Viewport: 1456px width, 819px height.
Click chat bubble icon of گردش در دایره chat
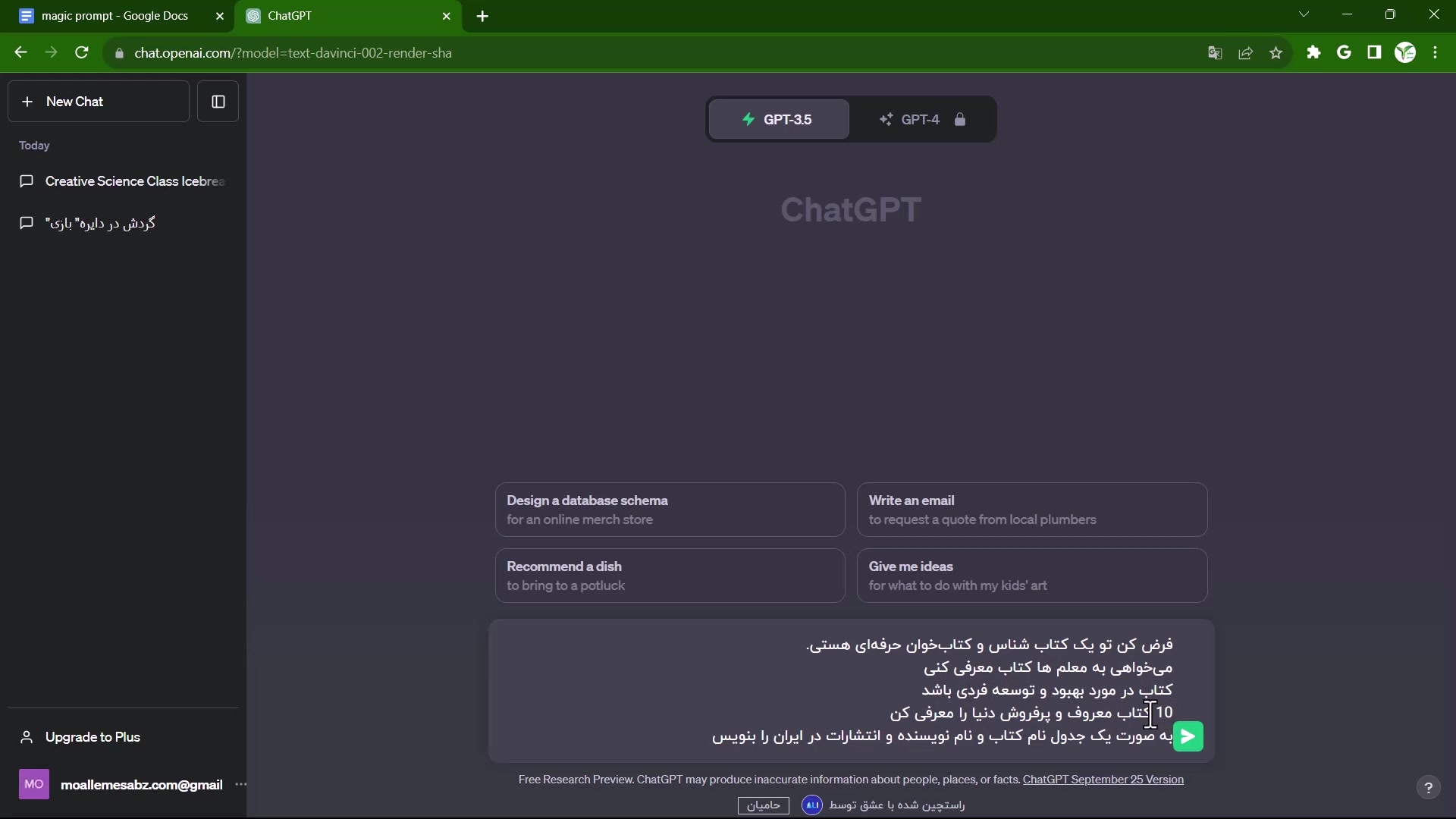(27, 223)
